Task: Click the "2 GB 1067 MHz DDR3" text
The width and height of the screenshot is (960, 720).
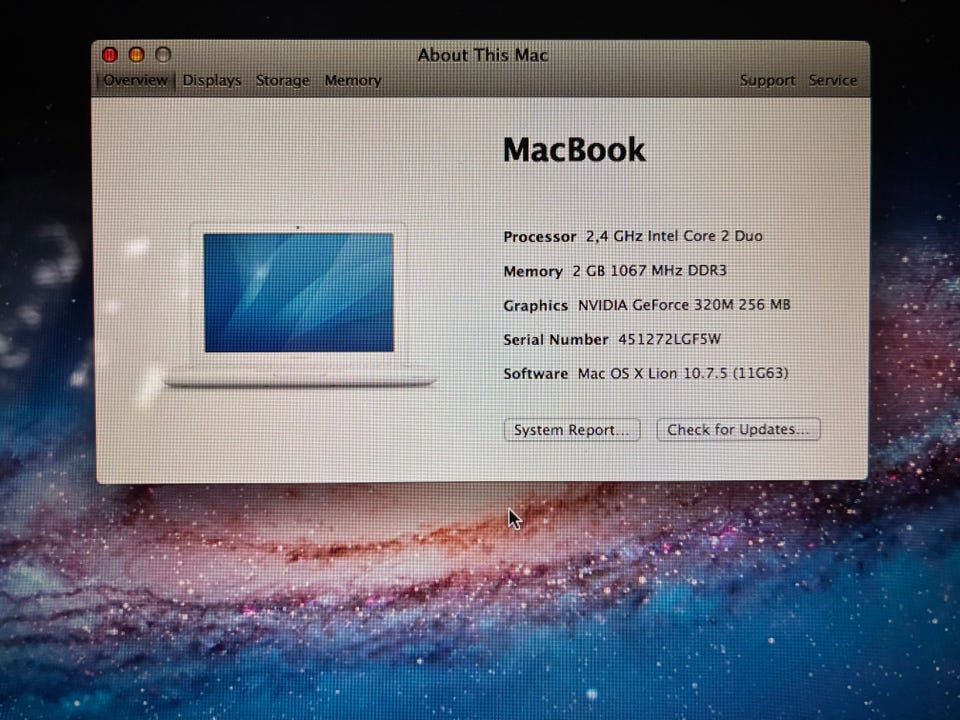Action: (x=650, y=271)
